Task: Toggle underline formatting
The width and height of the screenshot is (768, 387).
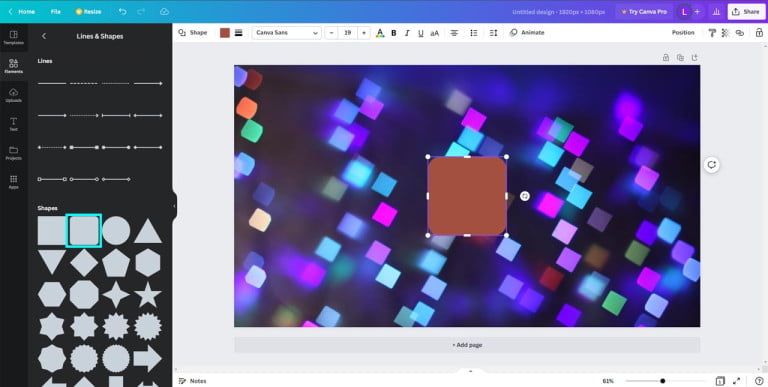Action: click(420, 33)
